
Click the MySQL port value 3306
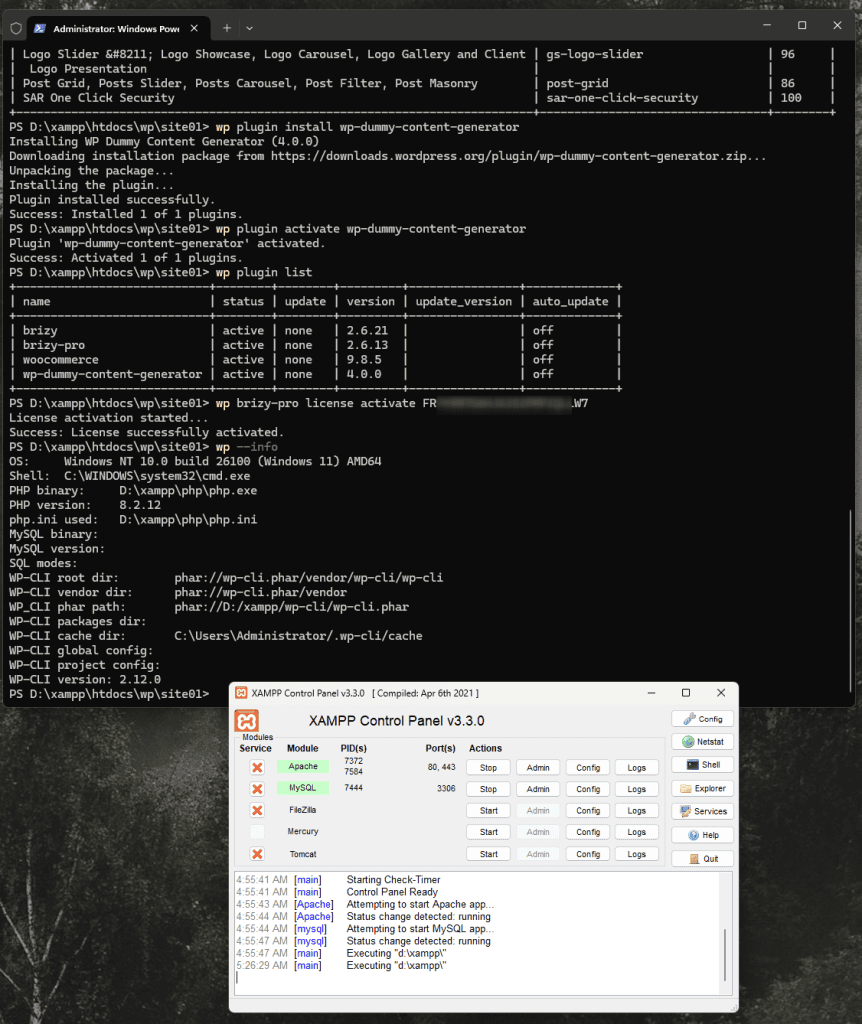click(x=446, y=788)
